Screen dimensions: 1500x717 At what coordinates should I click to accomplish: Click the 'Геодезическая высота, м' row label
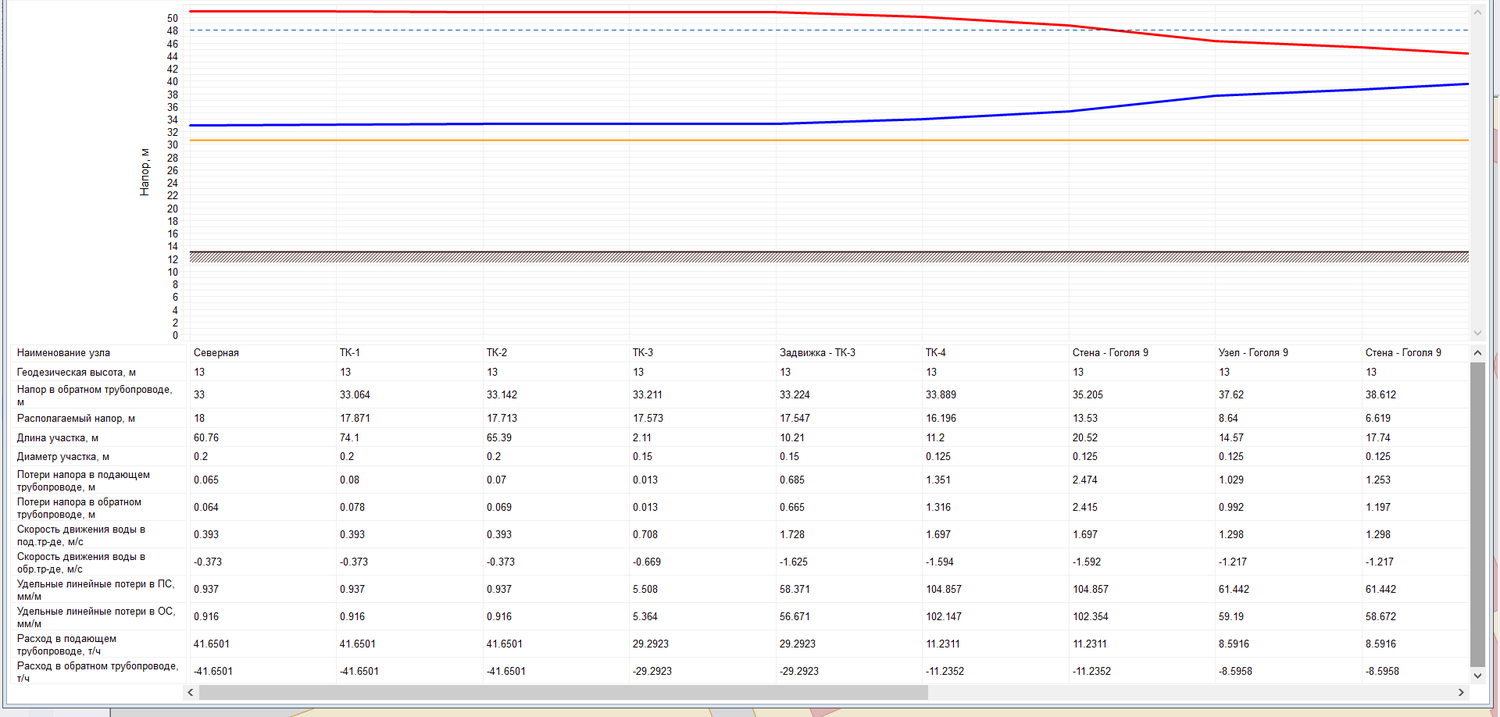76,372
